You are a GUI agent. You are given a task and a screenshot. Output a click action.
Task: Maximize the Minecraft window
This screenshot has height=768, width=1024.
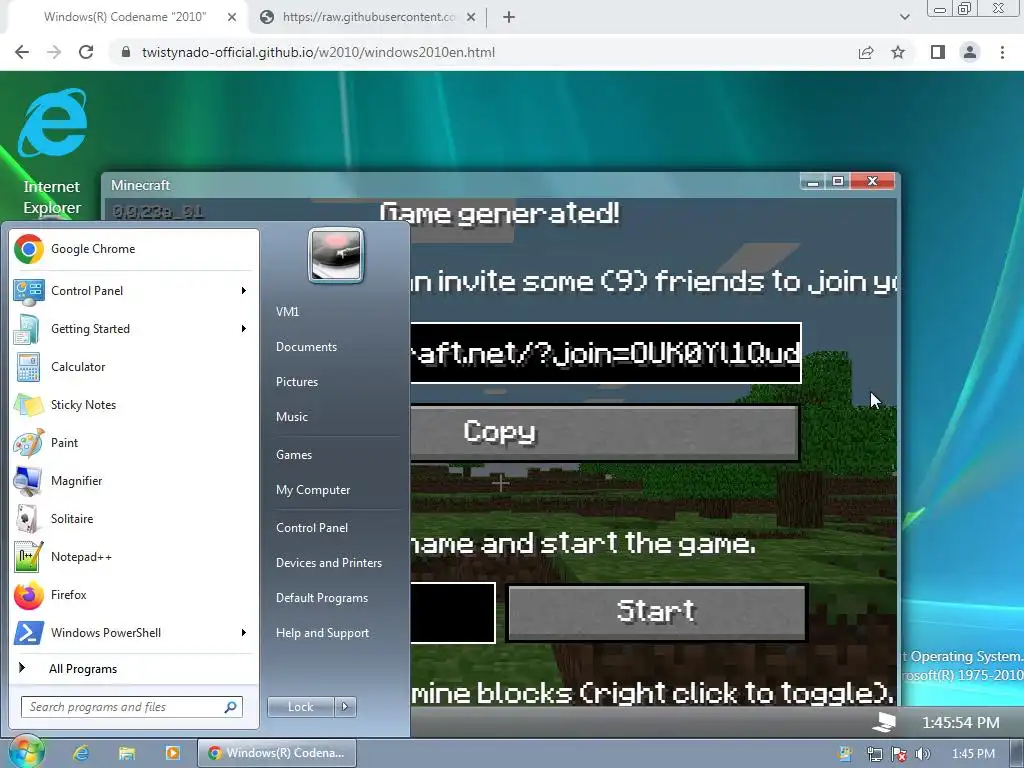838,181
